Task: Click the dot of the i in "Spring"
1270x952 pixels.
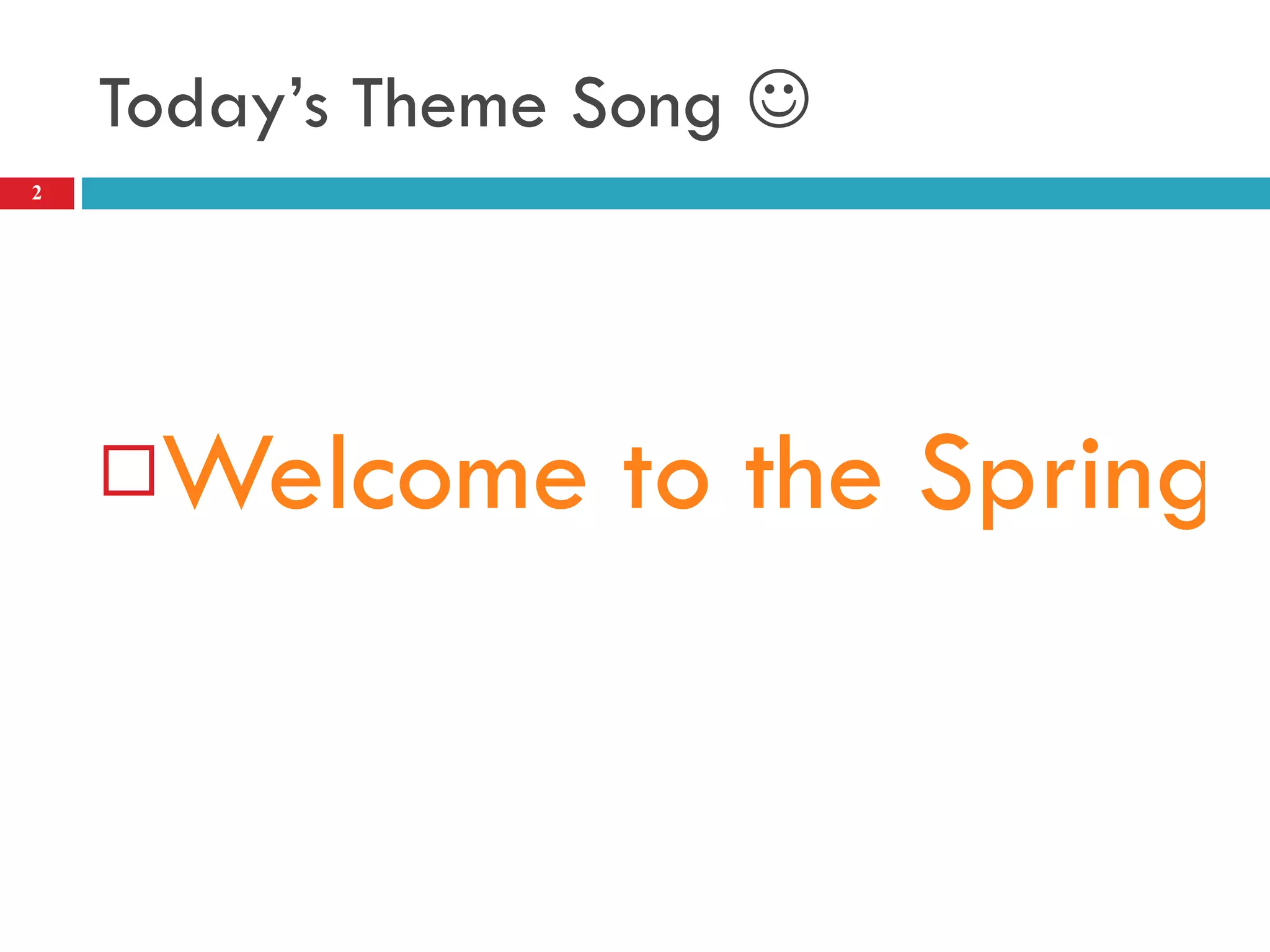Action: 1090,446
